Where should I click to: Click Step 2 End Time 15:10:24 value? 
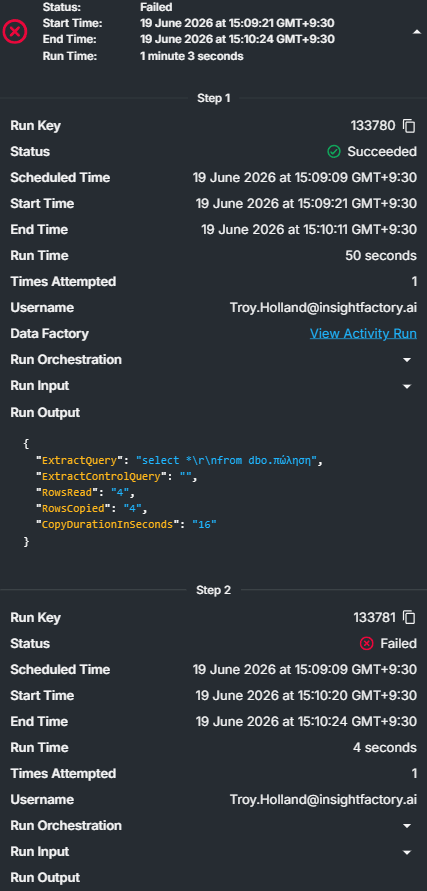tap(306, 722)
